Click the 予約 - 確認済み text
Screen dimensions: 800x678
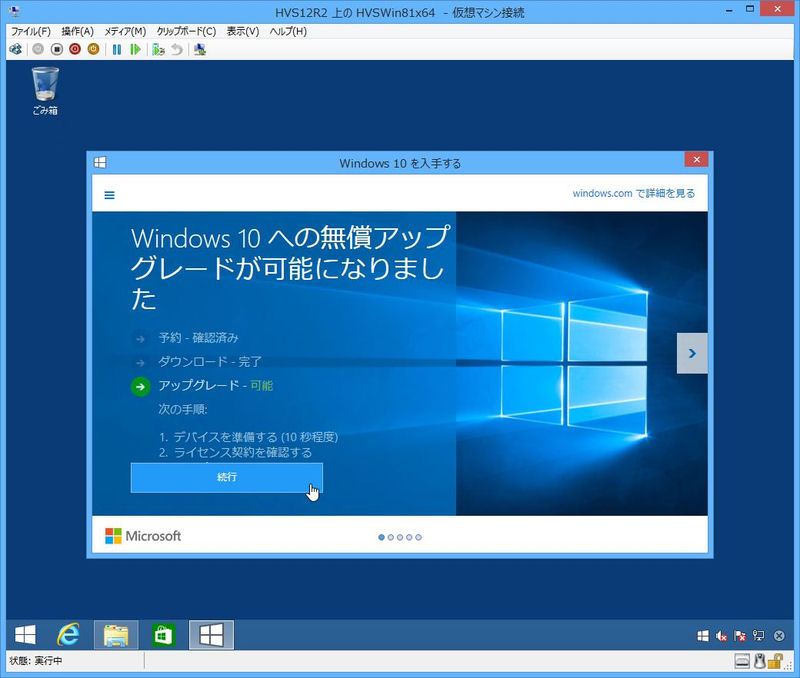point(198,338)
